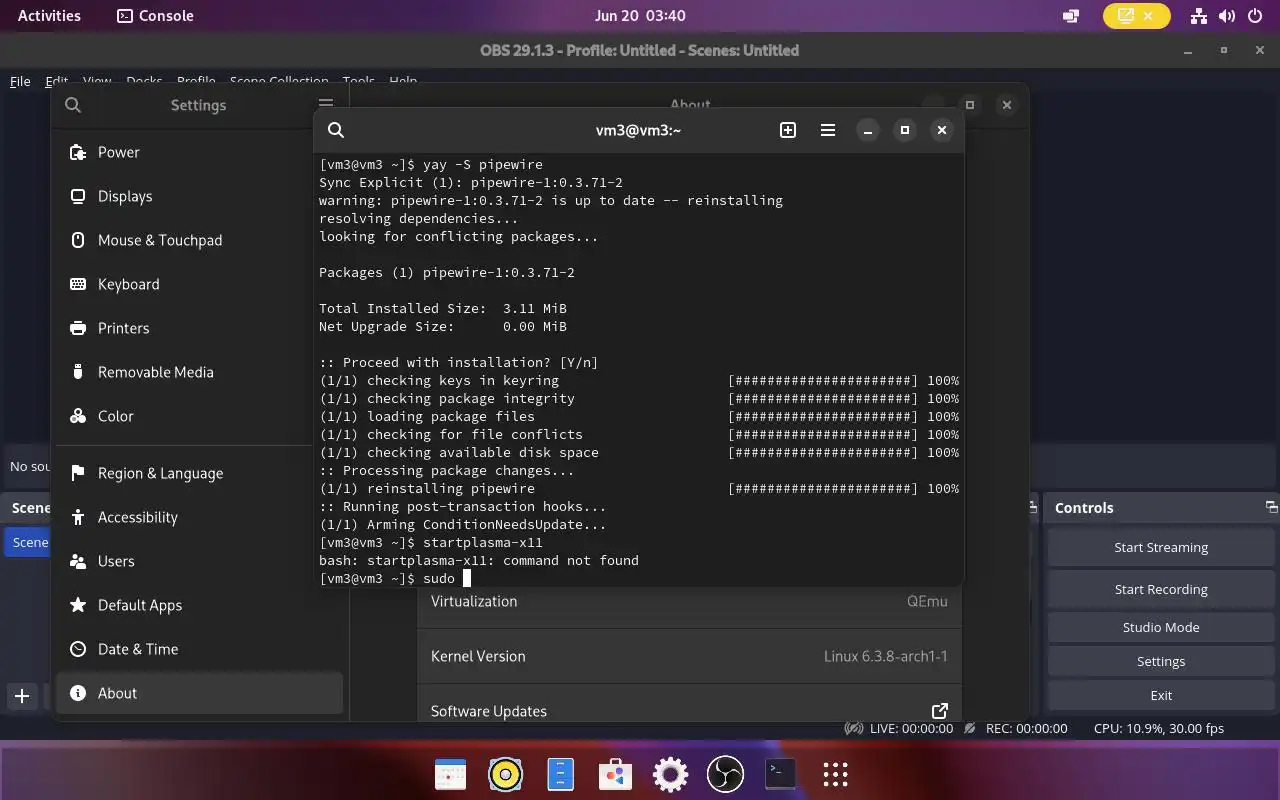This screenshot has height=800, width=1280.
Task: Open a new tab in the terminal
Action: click(788, 130)
